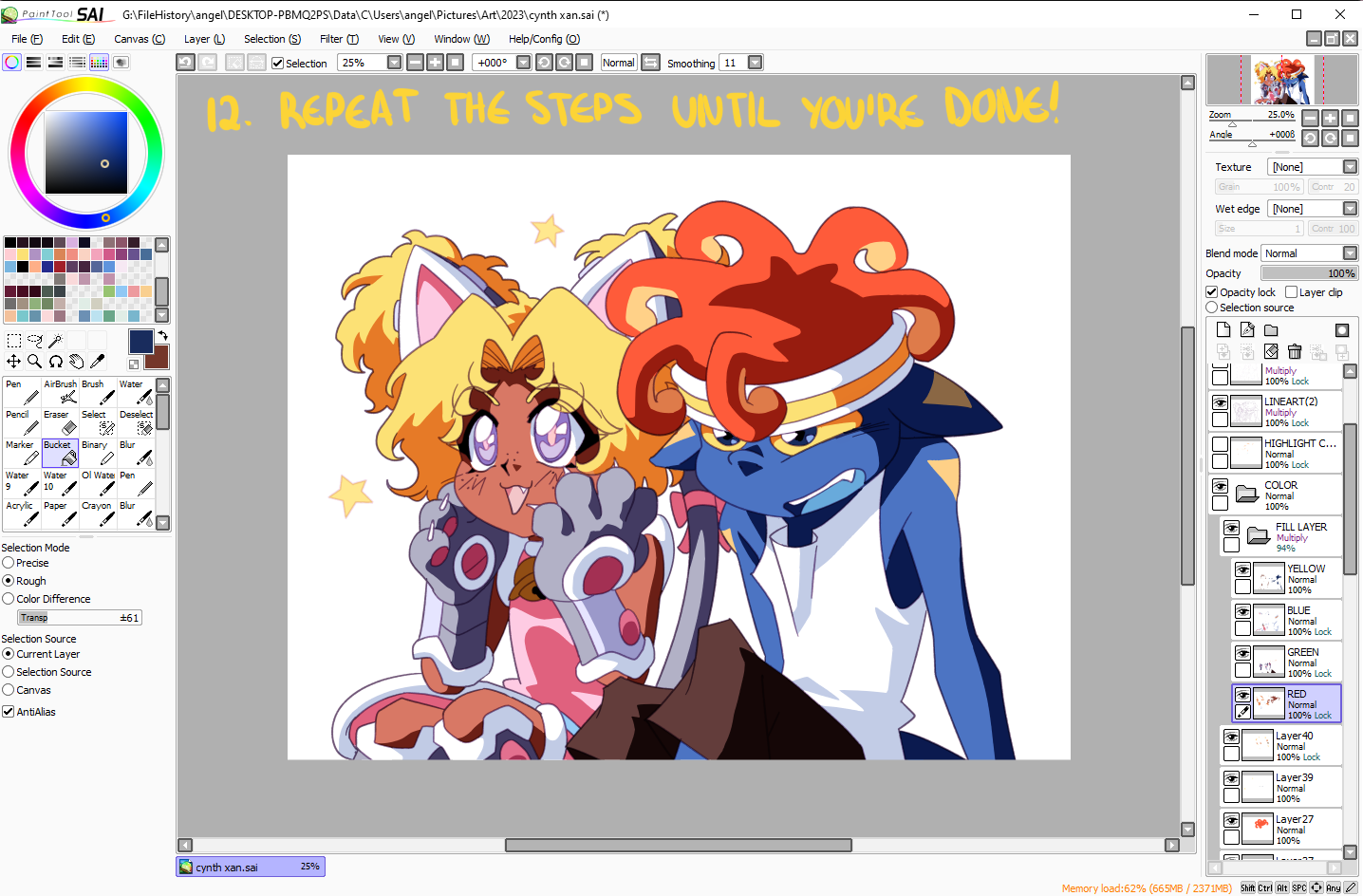Uncheck the Opacity lock checkbox
Viewport: 1363px width, 896px height.
click(1212, 292)
